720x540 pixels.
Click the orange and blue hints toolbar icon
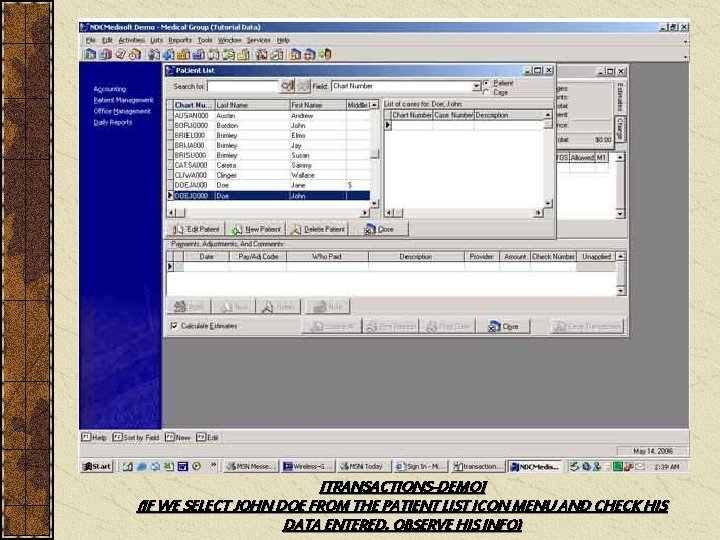pos(295,55)
